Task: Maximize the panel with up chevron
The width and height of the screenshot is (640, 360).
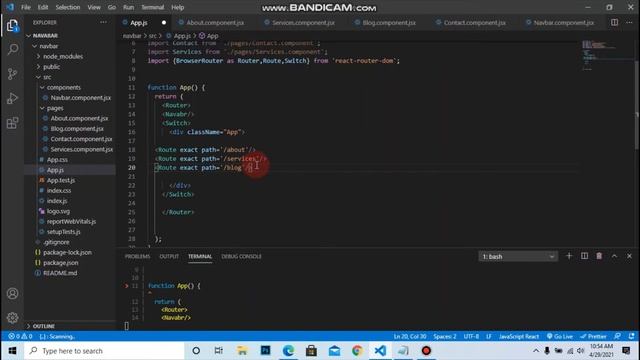Action: 614,256
